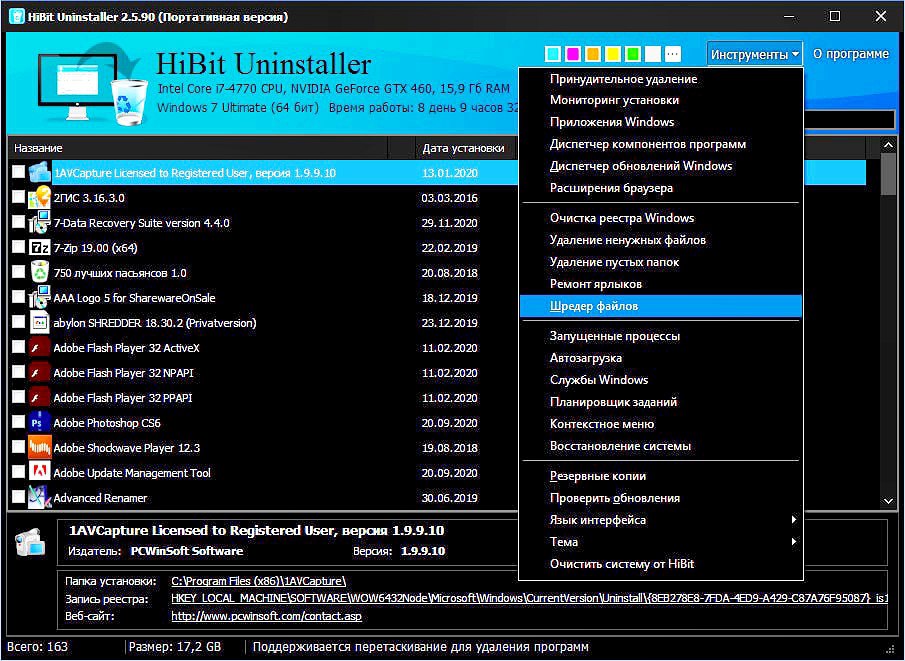The height and width of the screenshot is (661, 905).
Task: Click the Adobe Flash Player 32 NPAPI icon
Action: pos(40,372)
